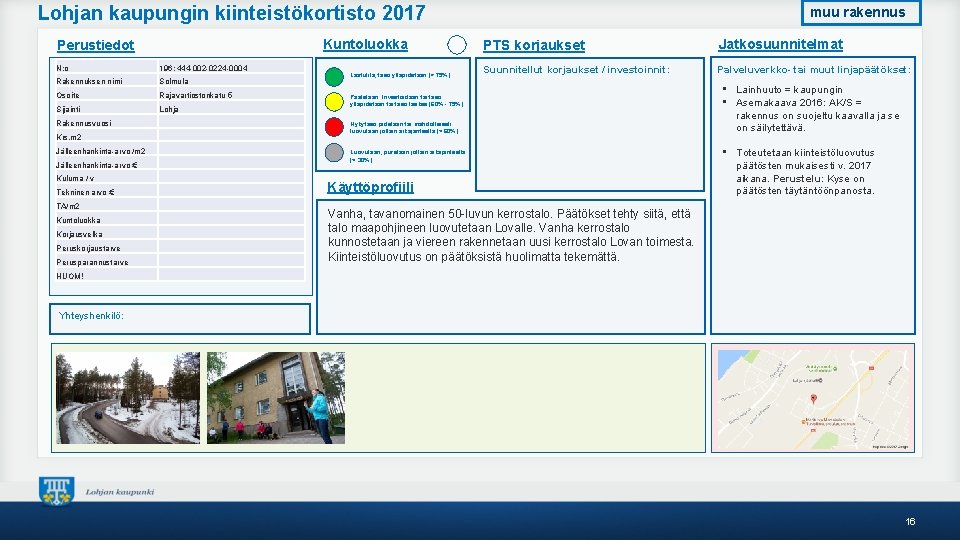This screenshot has width=960, height=540.
Task: Select the Lohja location value
Action: point(169,110)
